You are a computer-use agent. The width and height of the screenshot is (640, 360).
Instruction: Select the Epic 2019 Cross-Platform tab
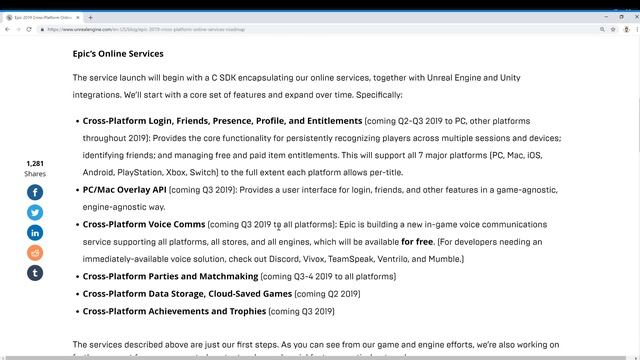tap(42, 18)
